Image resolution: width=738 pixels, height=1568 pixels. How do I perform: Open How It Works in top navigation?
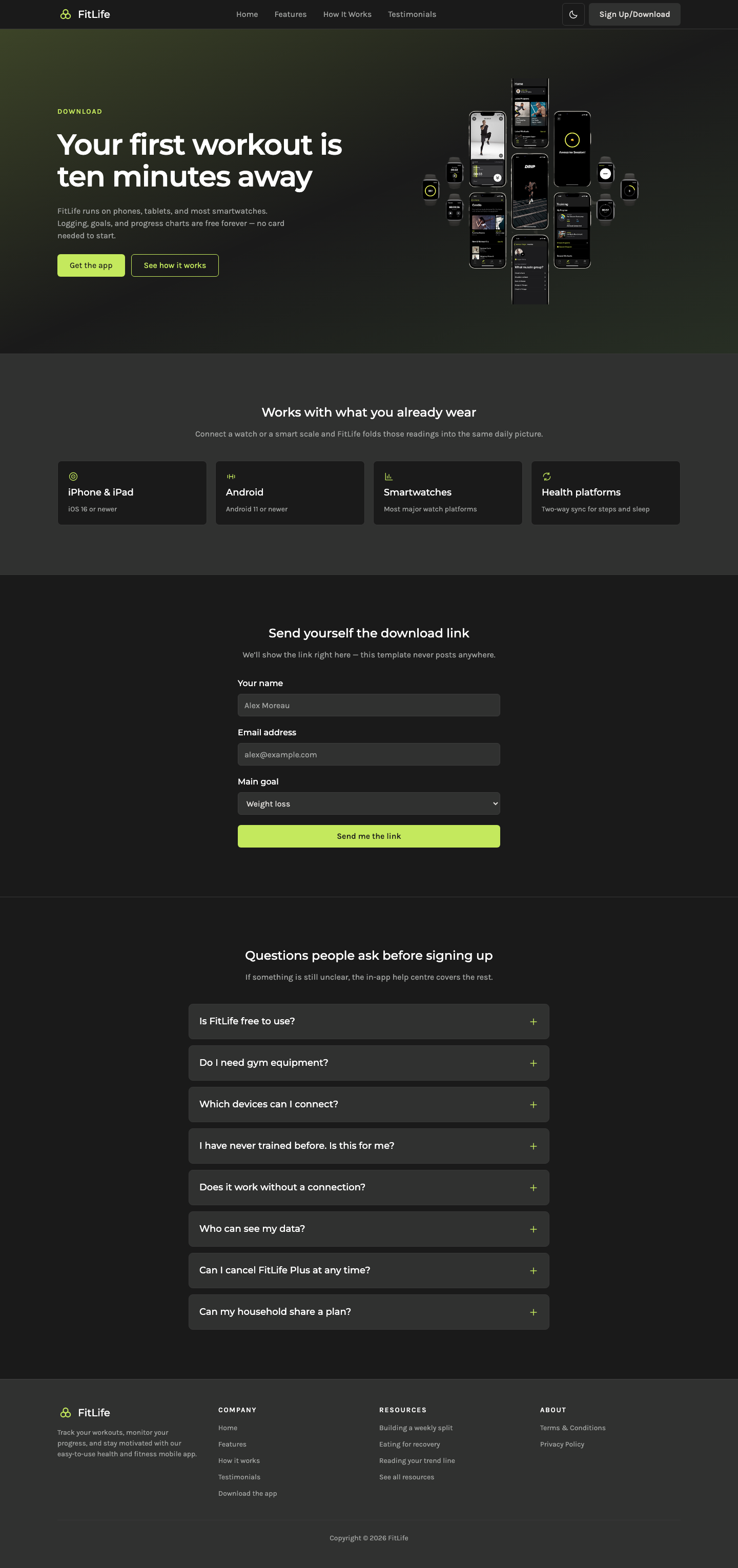(x=347, y=14)
